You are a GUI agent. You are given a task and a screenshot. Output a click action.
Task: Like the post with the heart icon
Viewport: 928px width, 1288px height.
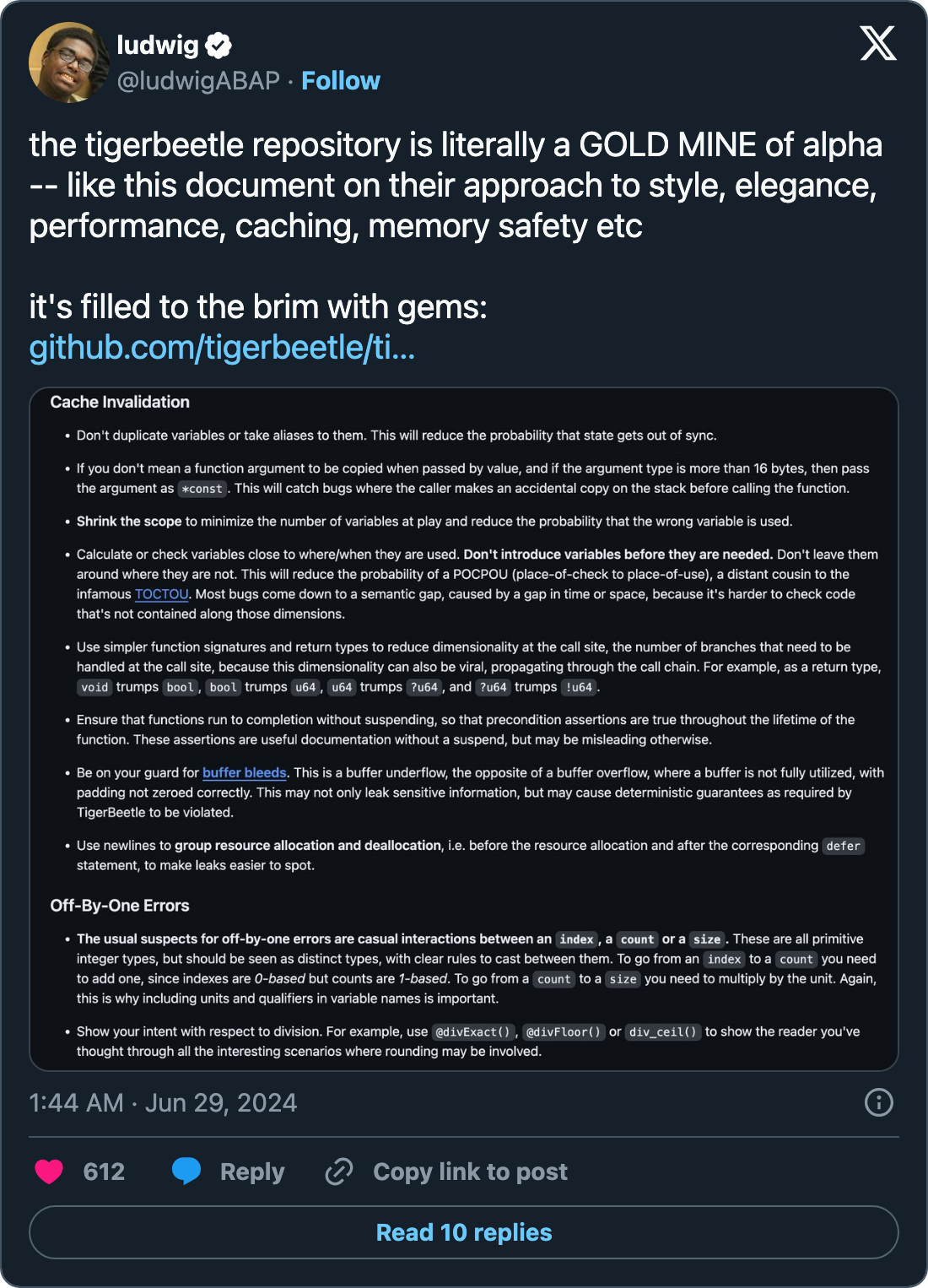(49, 1172)
